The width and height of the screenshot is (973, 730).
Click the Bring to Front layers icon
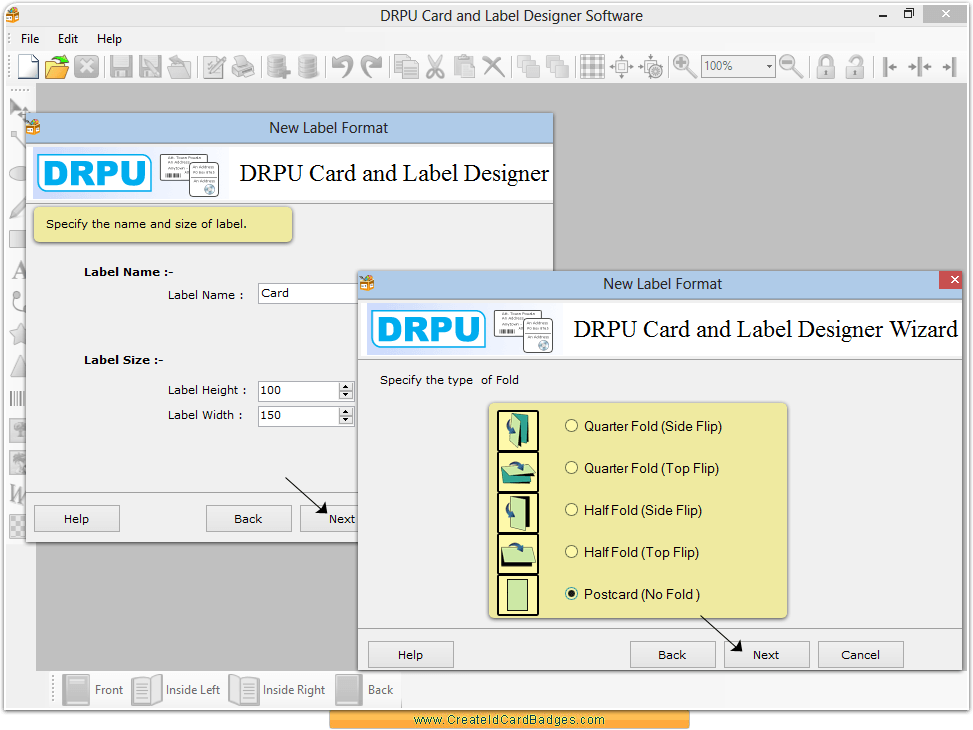(528, 66)
